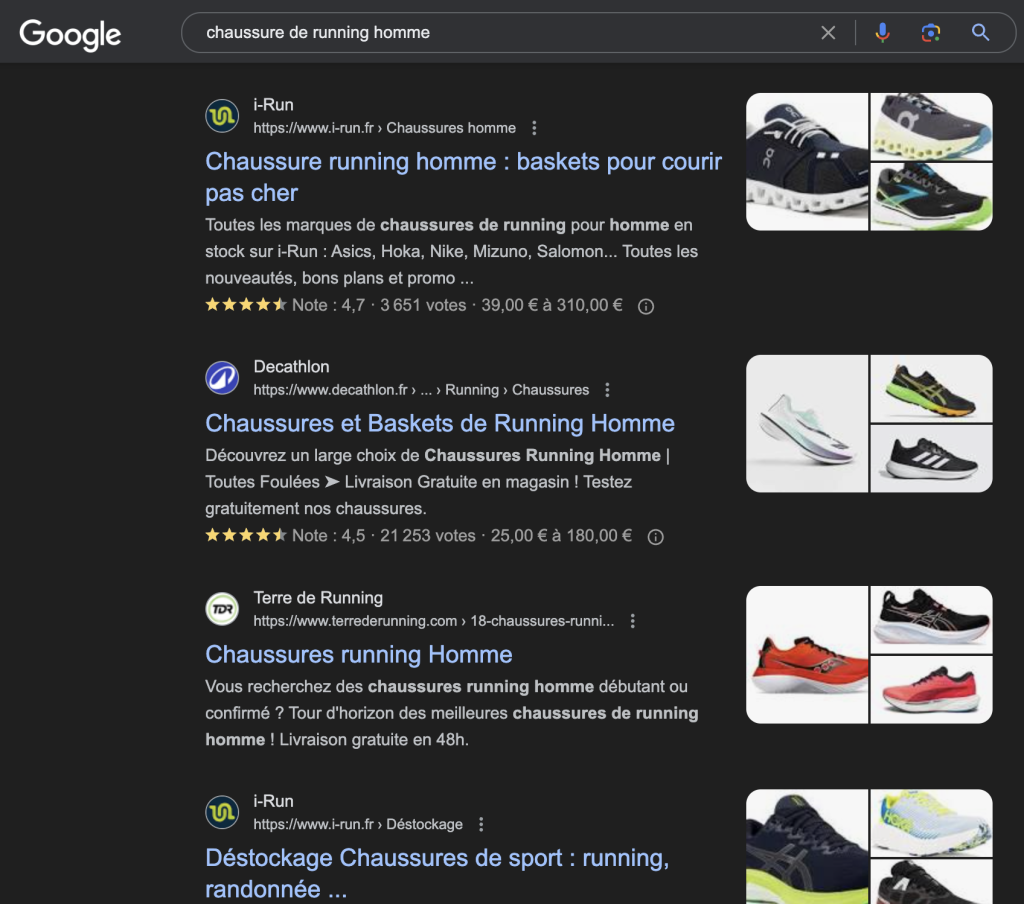Click the orange running shoe thumbnail
This screenshot has width=1024, height=904.
pyautogui.click(x=806, y=654)
